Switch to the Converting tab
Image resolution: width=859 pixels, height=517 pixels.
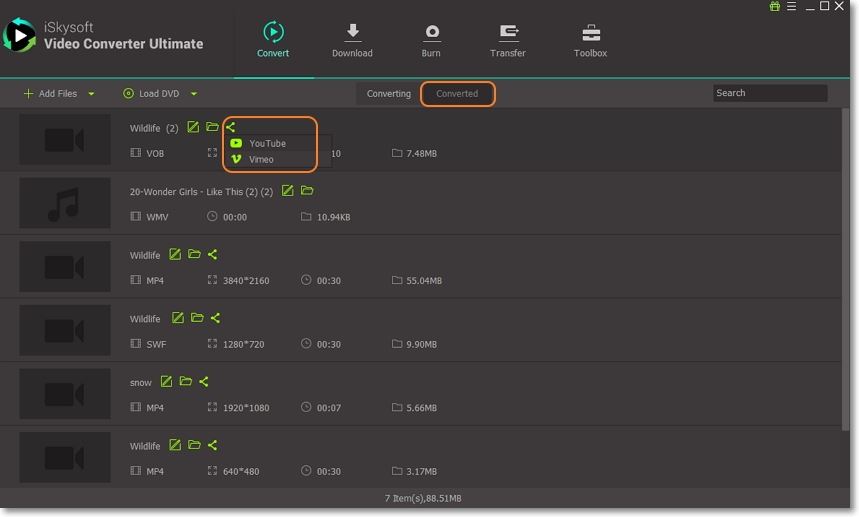point(388,94)
